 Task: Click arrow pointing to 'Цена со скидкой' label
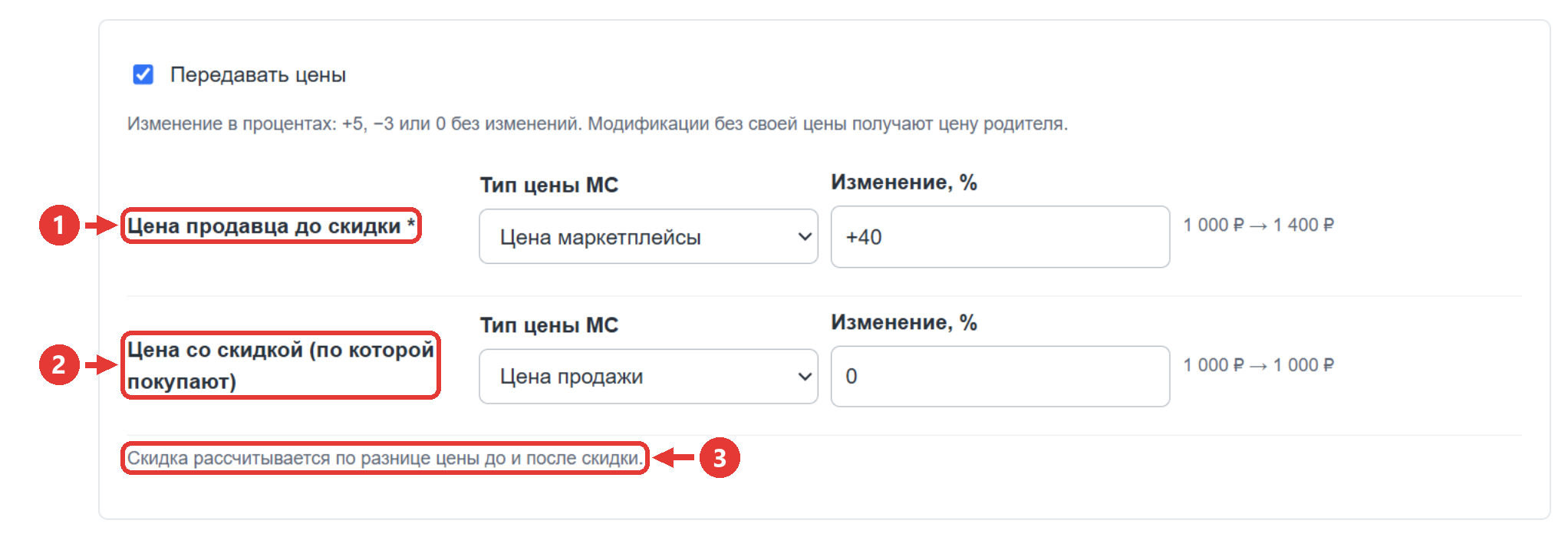click(x=100, y=364)
